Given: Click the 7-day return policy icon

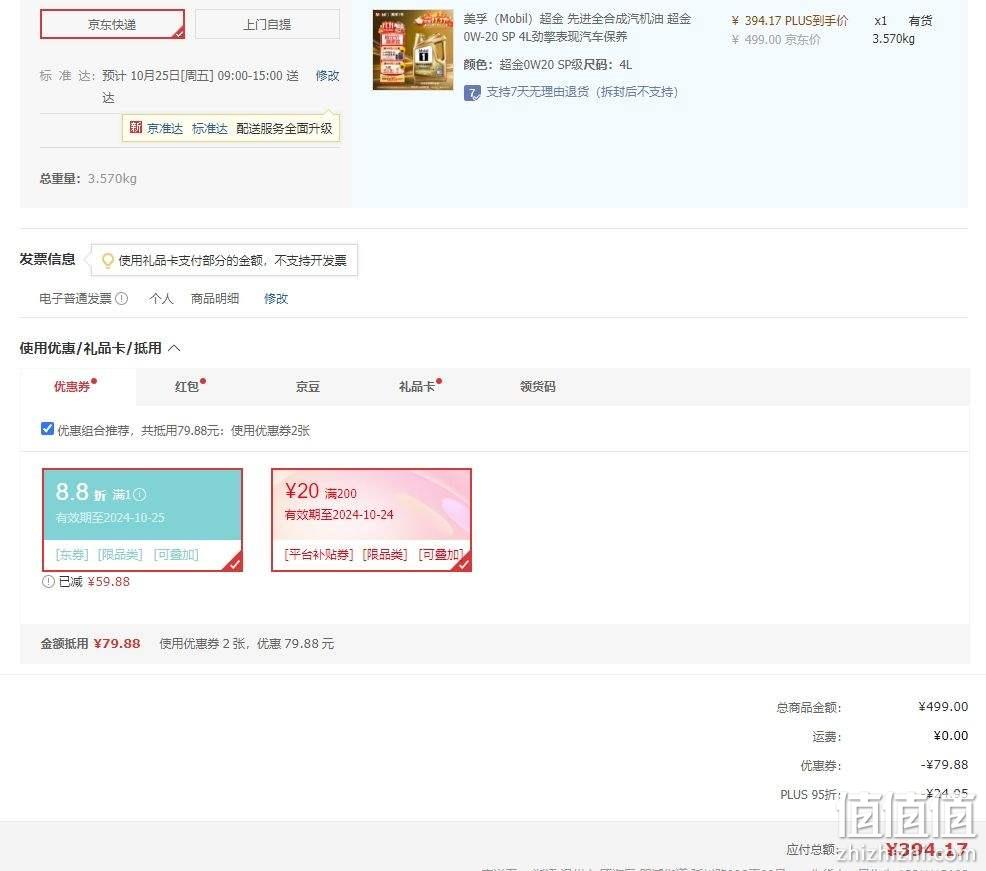Looking at the screenshot, I should coord(472,92).
